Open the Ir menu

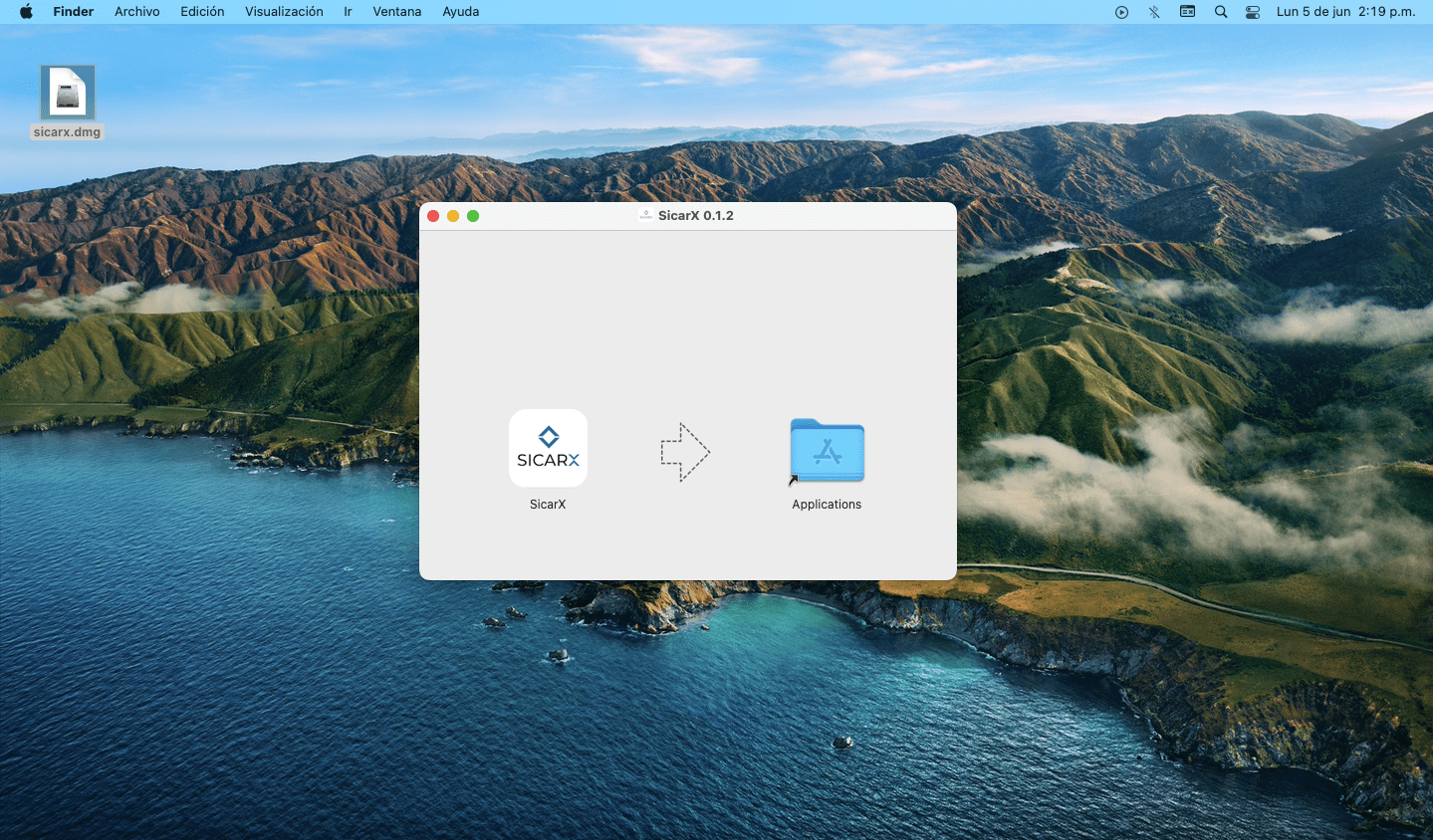[347, 11]
